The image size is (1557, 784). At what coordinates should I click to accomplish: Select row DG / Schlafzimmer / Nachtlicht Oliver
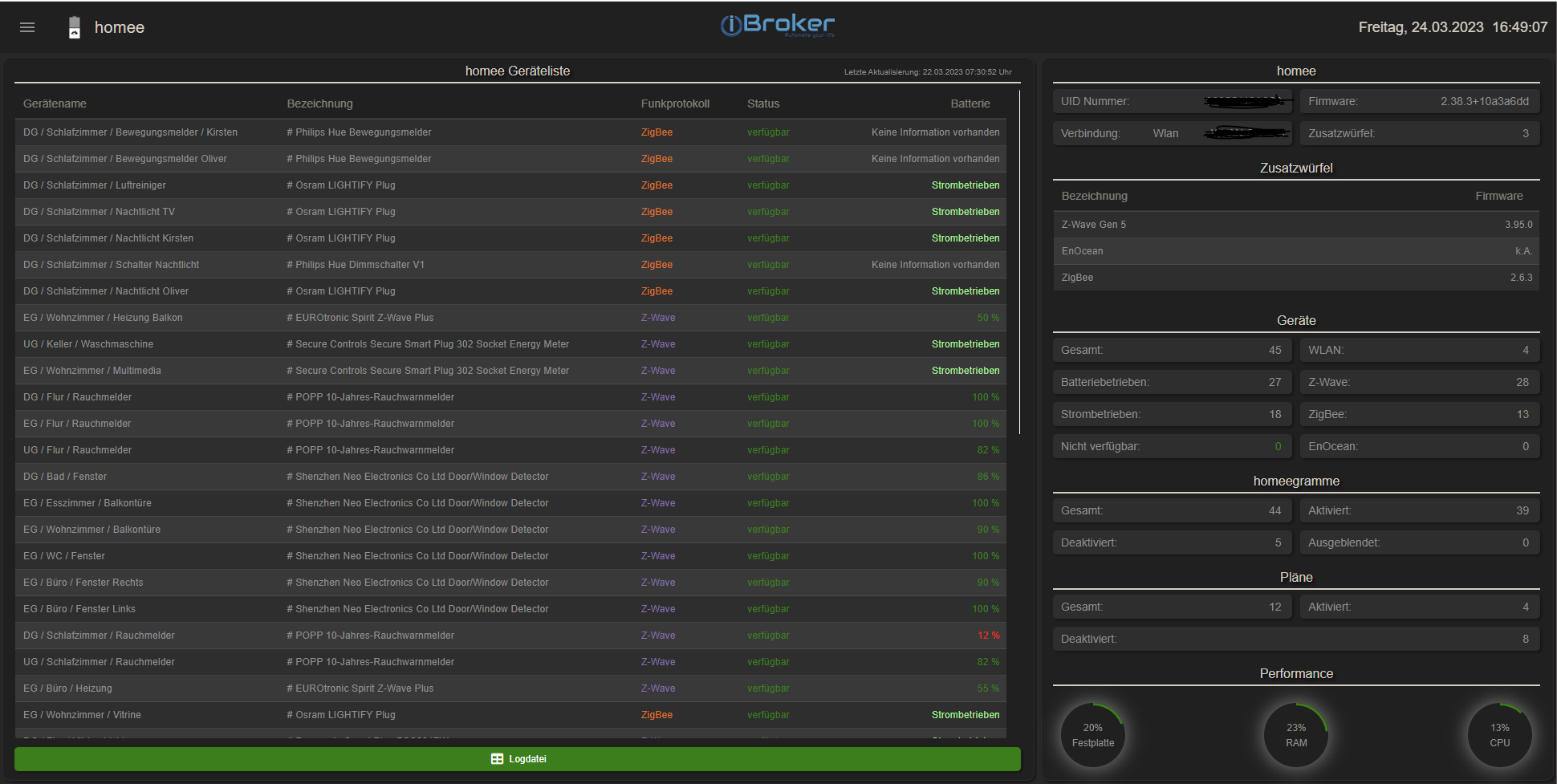tap(510, 291)
